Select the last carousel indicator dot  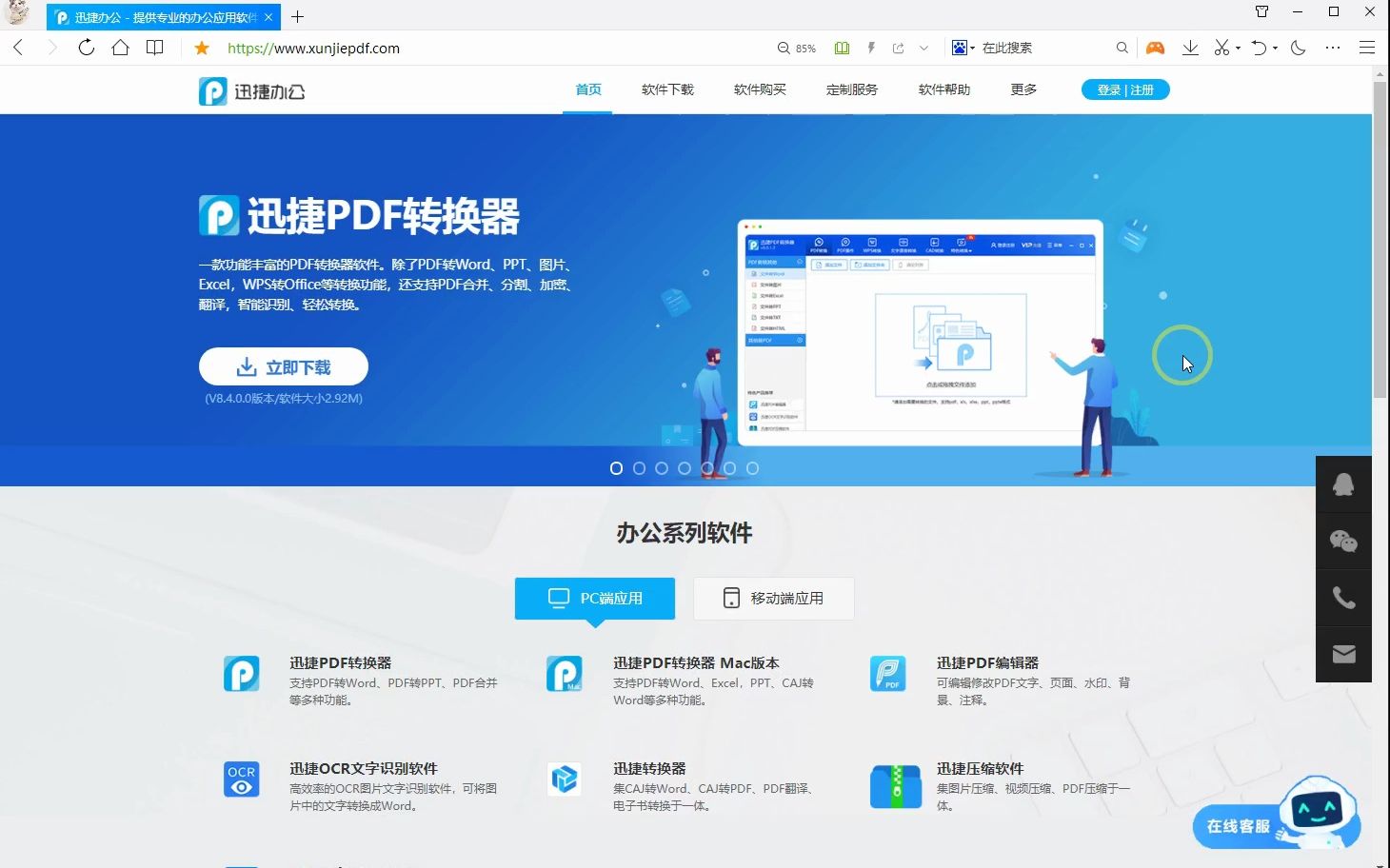pyautogui.click(x=752, y=468)
